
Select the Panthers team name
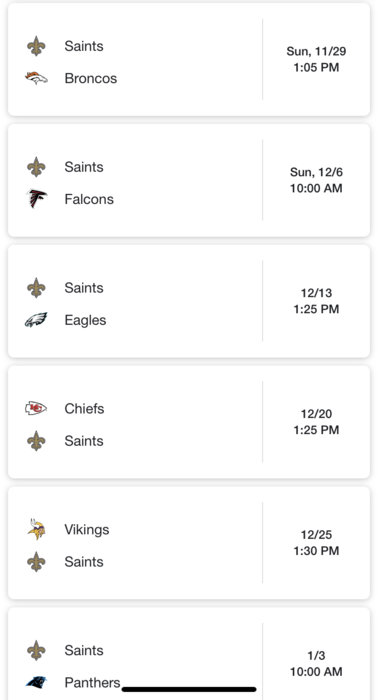(92, 683)
